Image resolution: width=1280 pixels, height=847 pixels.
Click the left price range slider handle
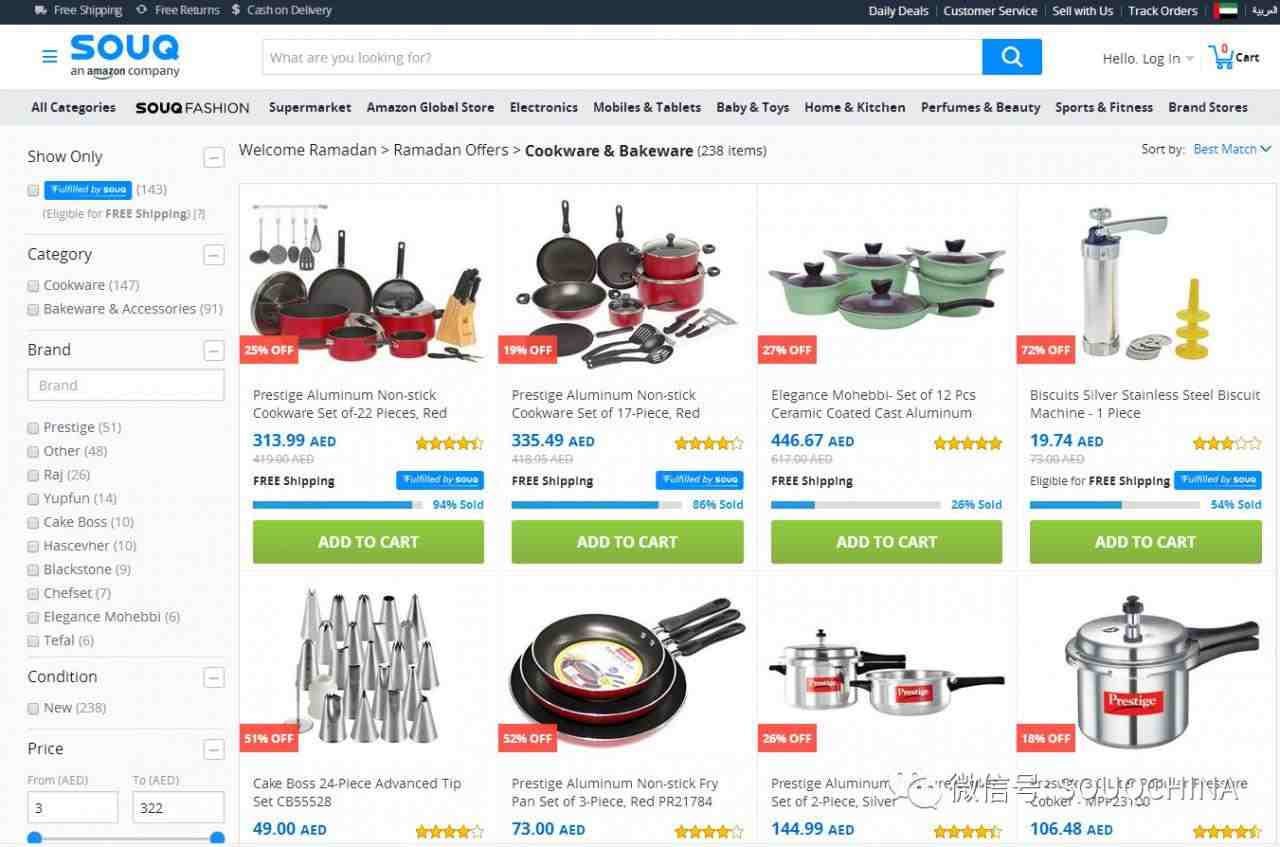pos(35,838)
